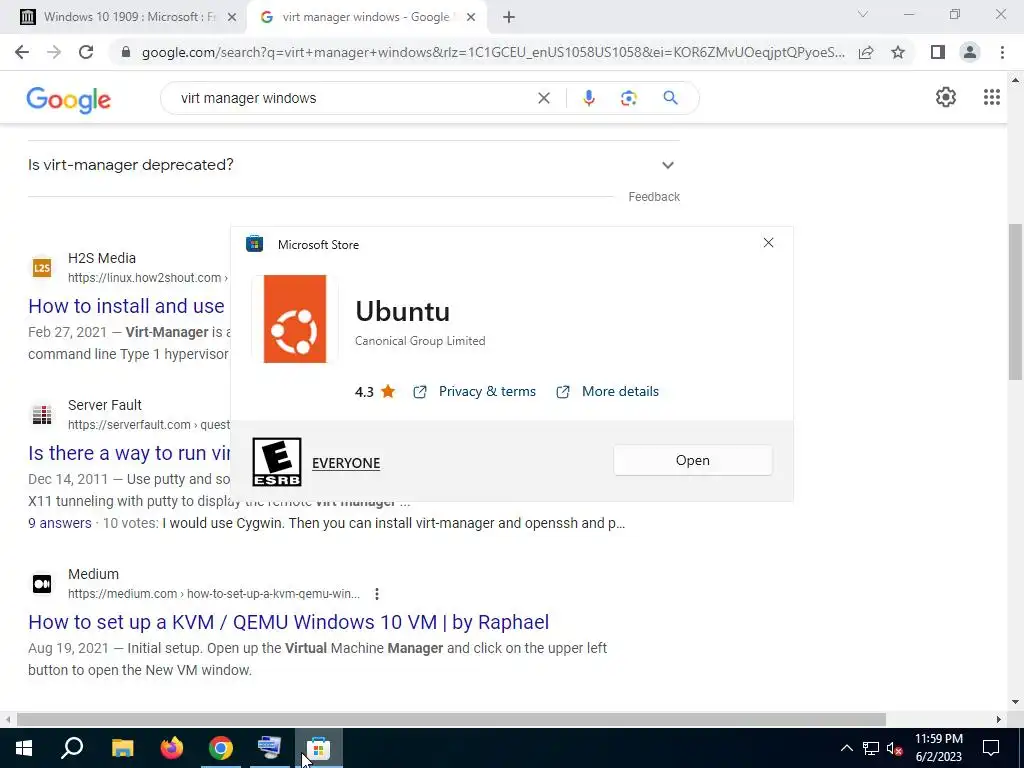Click the H2S Media favicon
The image size is (1024, 768).
42,268
